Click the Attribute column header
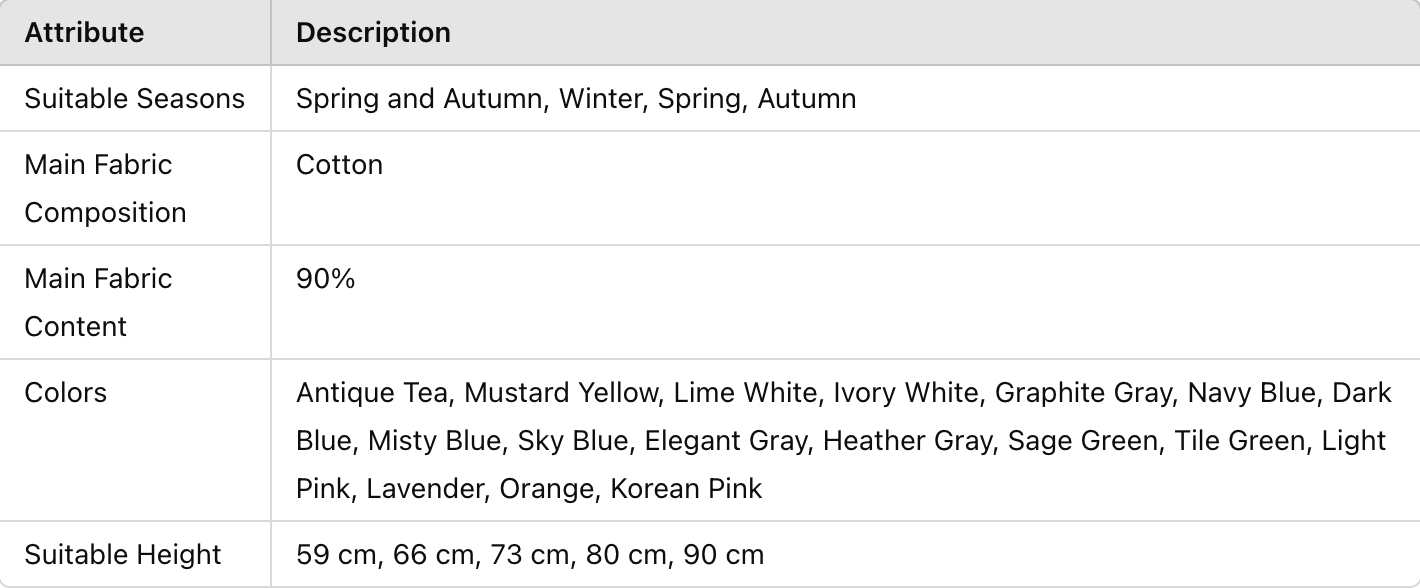 84,33
